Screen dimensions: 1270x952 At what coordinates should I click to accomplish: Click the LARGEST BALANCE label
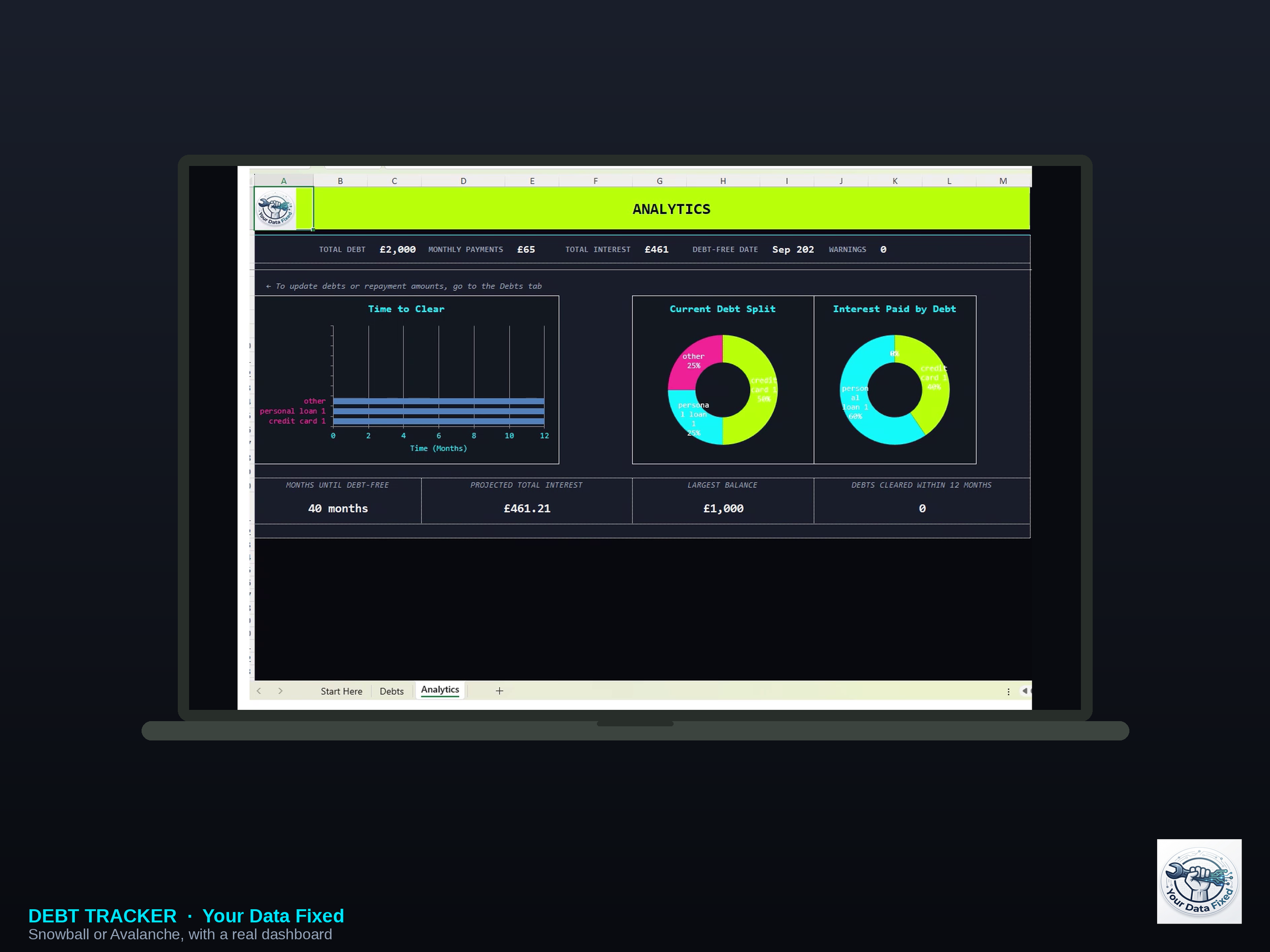tap(722, 485)
